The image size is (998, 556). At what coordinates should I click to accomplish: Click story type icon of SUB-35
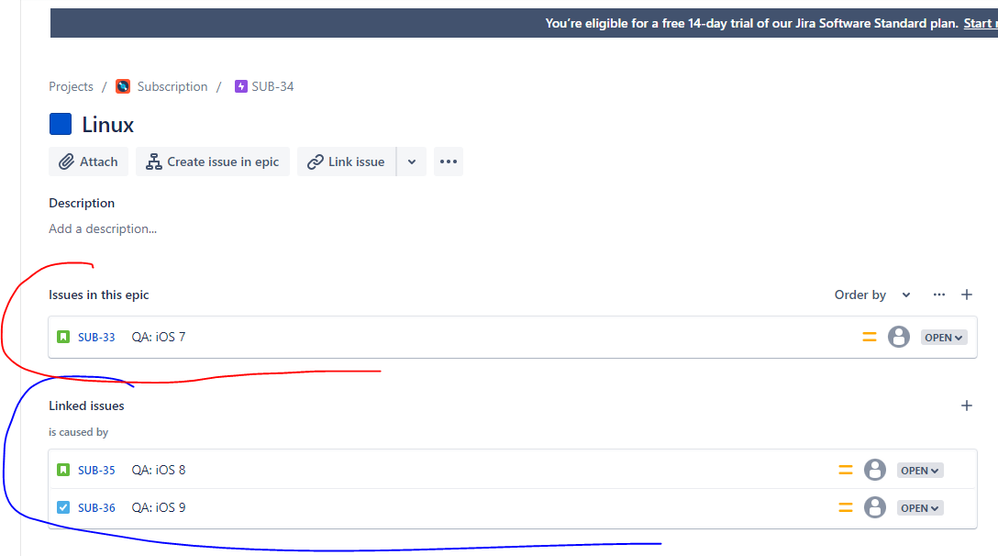pyautogui.click(x=63, y=469)
